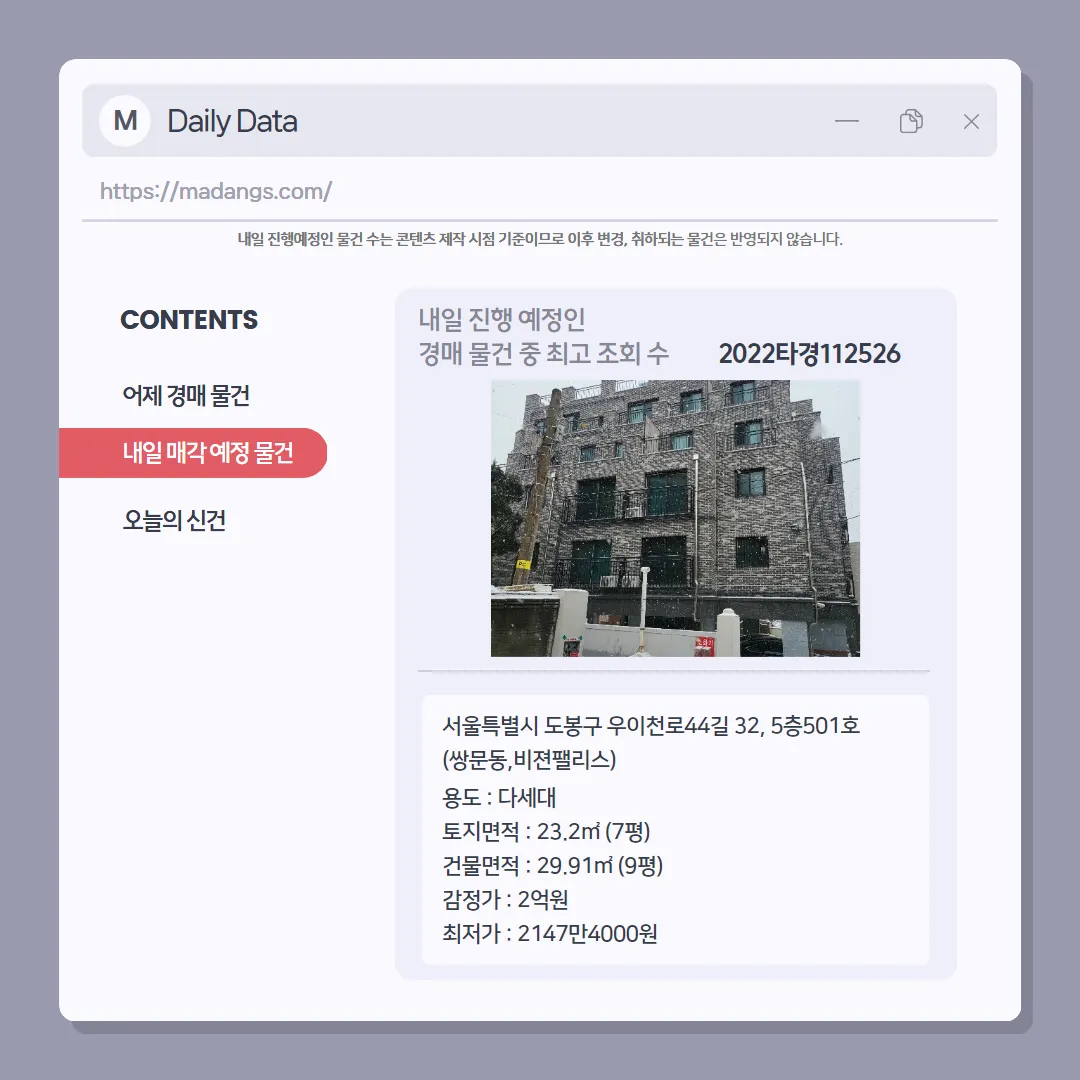This screenshot has width=1080, height=1080.
Task: Click the Daily Data title text
Action: coord(232,121)
